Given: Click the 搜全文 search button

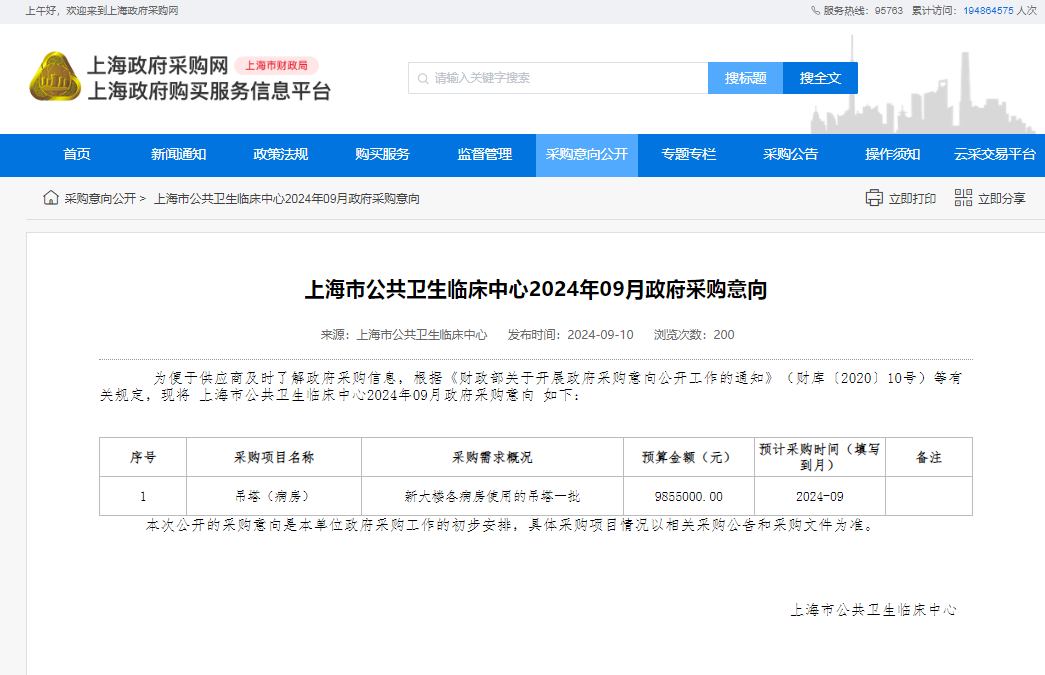Looking at the screenshot, I should [820, 78].
